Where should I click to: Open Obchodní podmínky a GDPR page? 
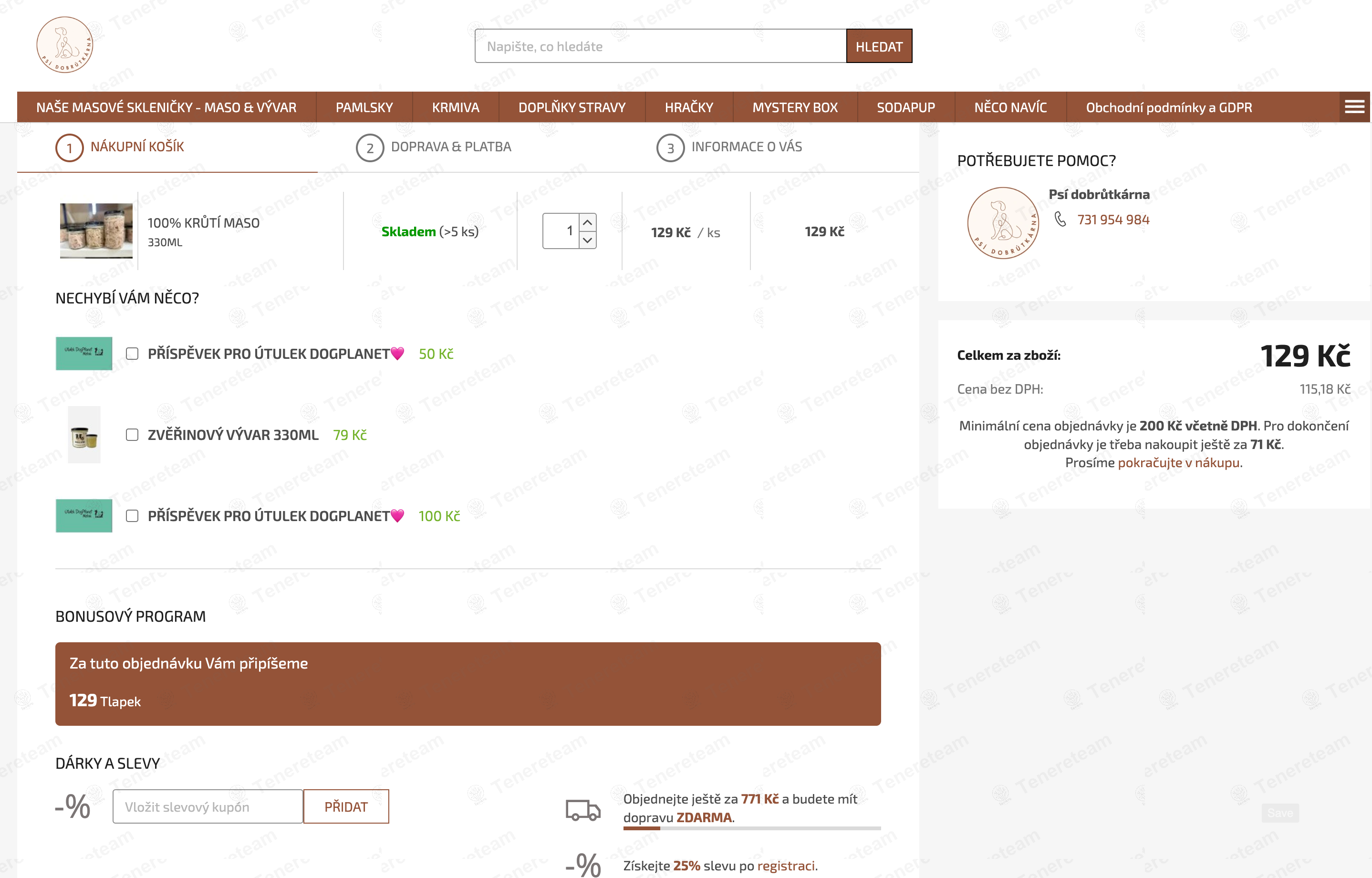1168,107
